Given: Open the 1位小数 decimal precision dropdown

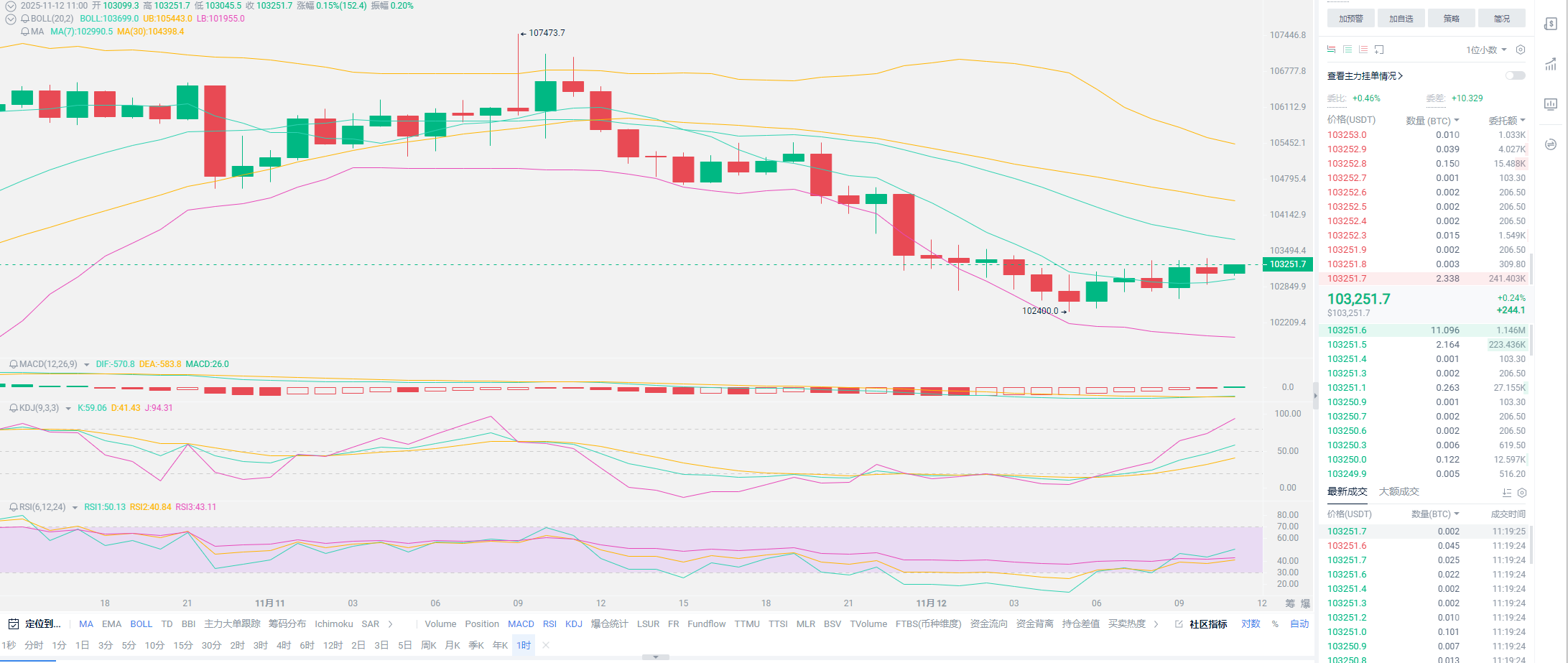Looking at the screenshot, I should point(1486,50).
